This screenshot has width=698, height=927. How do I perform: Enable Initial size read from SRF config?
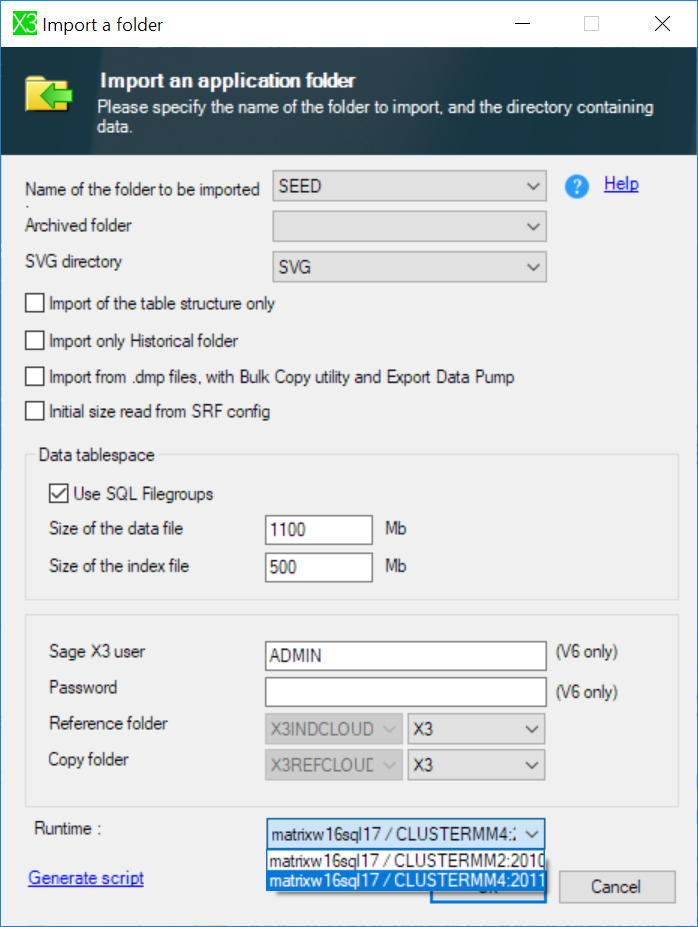tap(35, 411)
